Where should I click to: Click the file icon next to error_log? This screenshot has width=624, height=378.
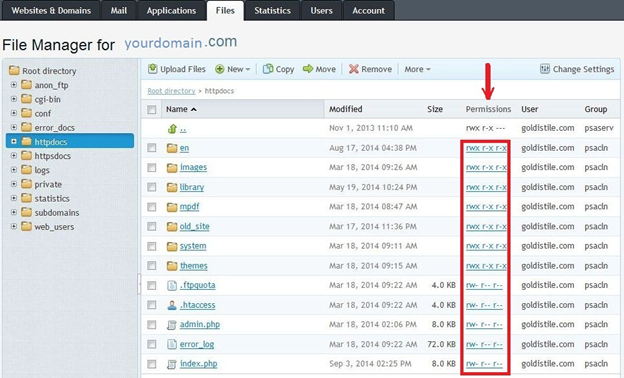(x=172, y=345)
